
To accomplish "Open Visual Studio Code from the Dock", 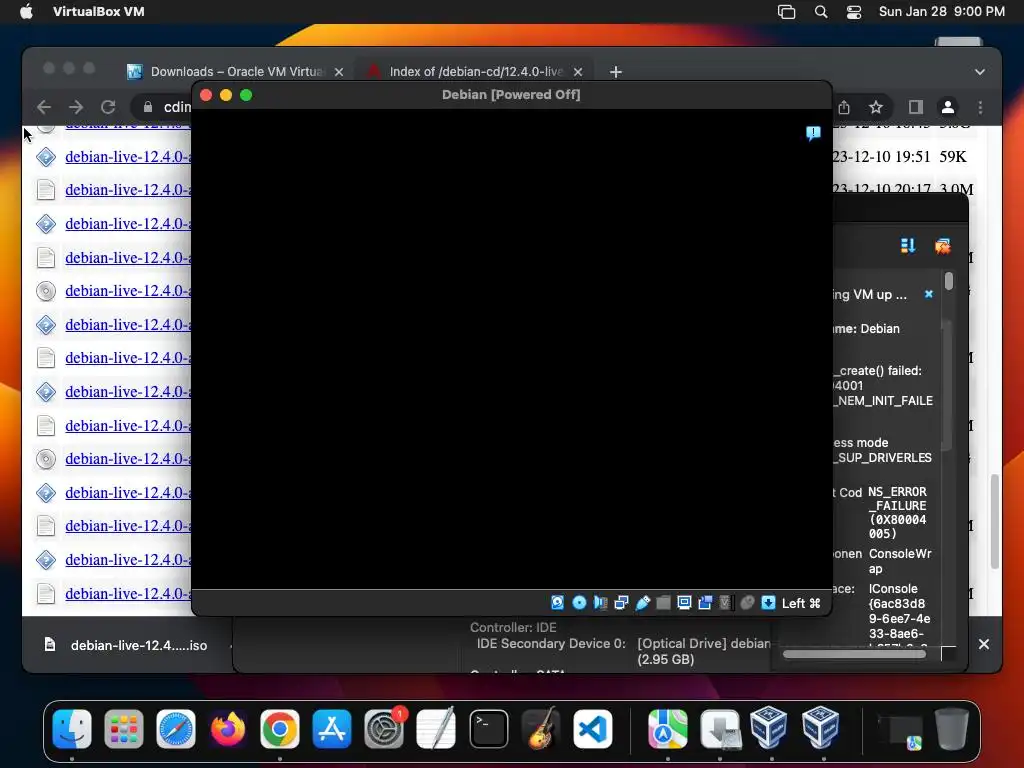I will point(593,729).
